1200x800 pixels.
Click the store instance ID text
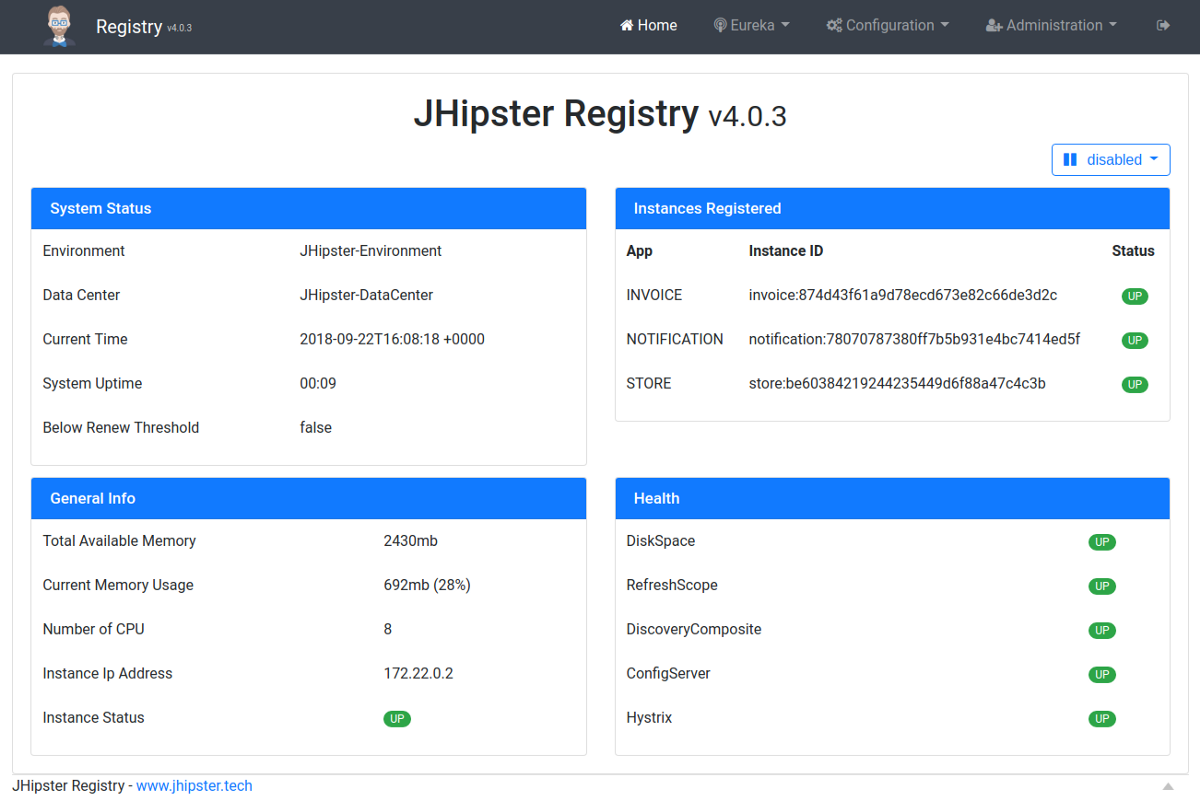pos(897,383)
